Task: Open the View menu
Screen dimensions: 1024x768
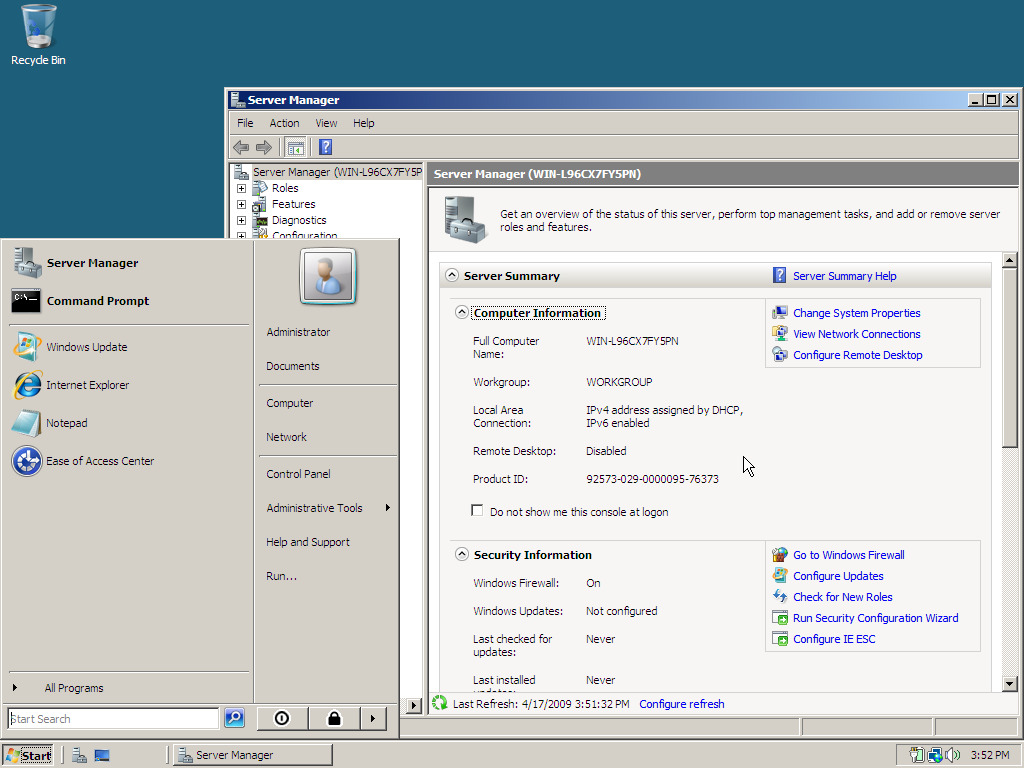Action: [326, 122]
